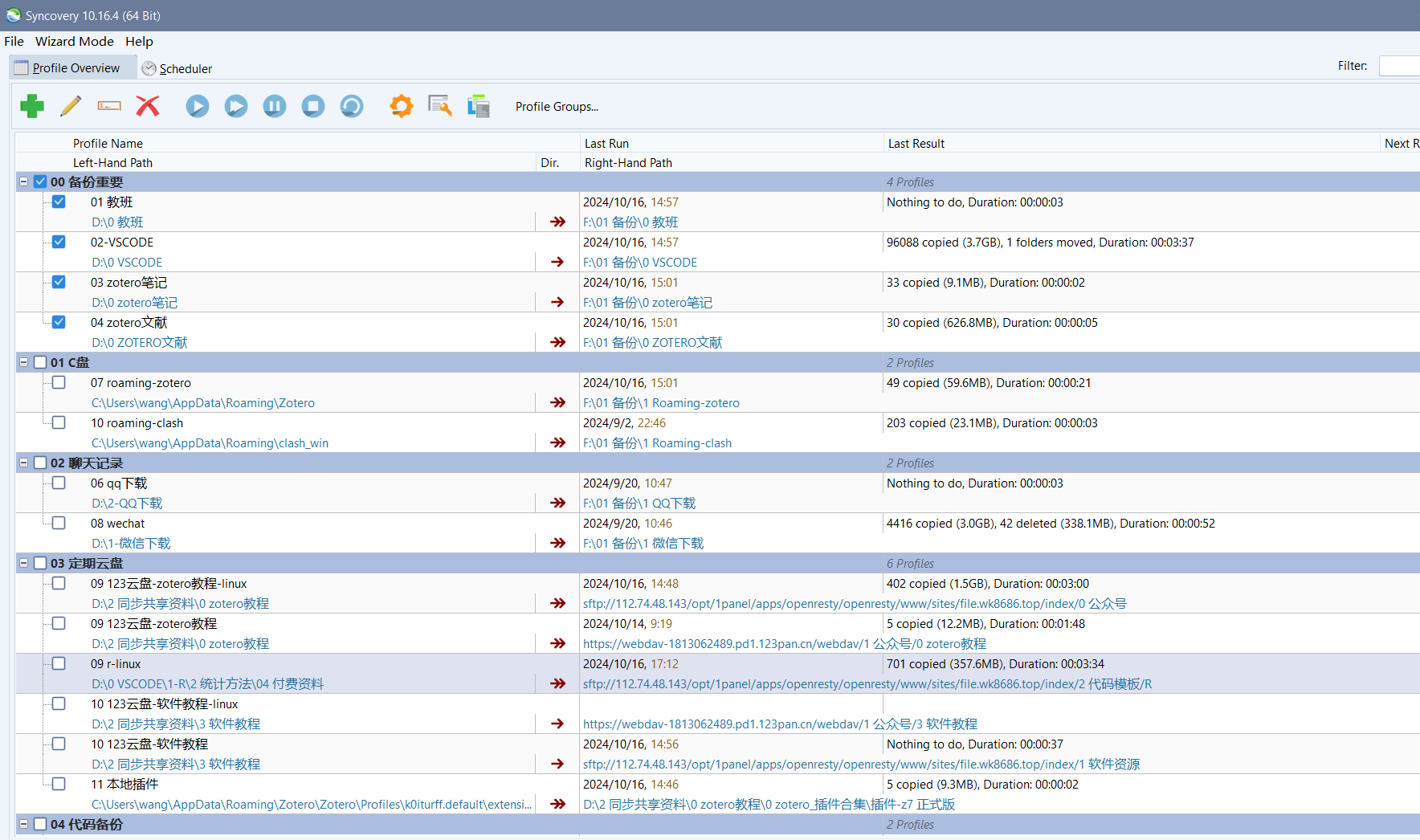This screenshot has height=840, width=1420.
Task: Collapse the 01 C盘 group
Action: [x=23, y=362]
